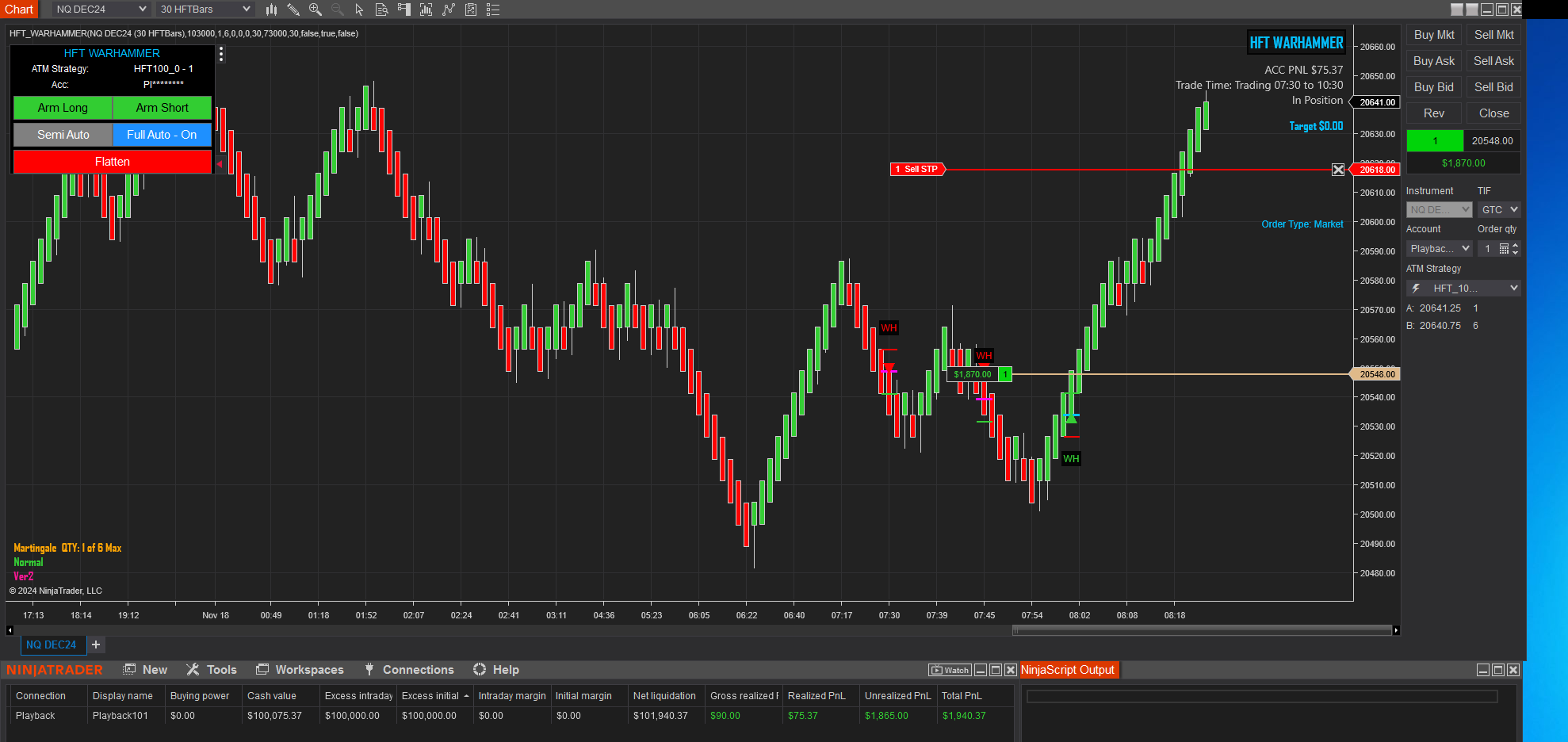This screenshot has width=1568, height=742.
Task: Click the zoom in magnifier icon
Action: click(315, 10)
